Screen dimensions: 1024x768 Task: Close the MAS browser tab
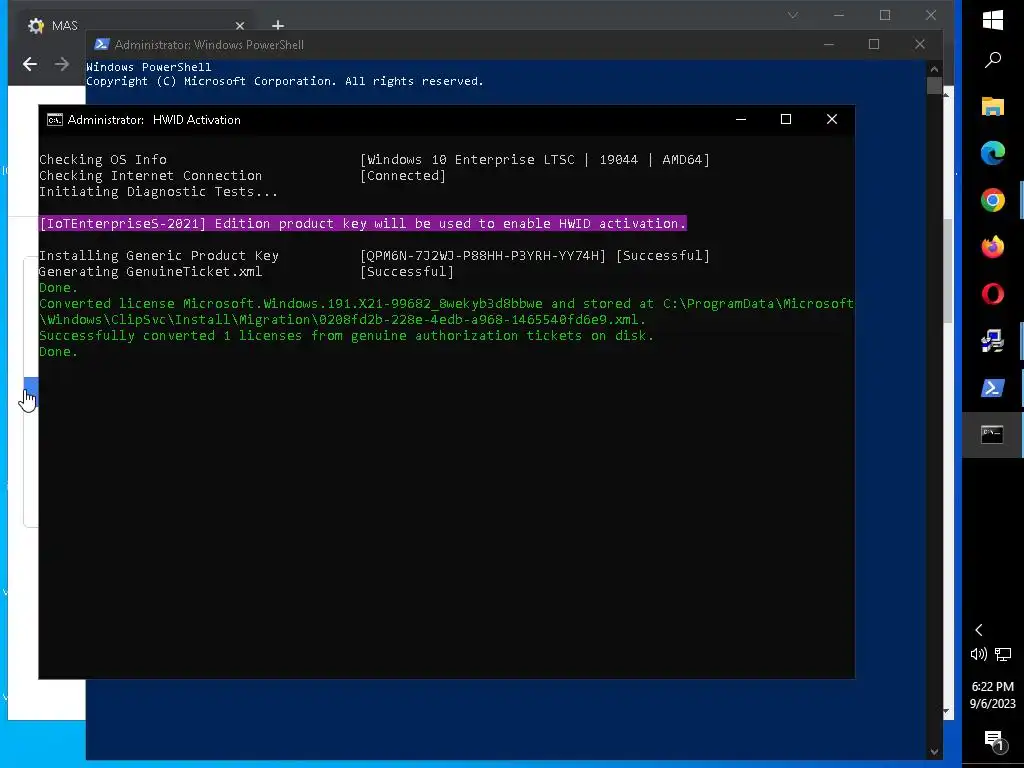(240, 25)
